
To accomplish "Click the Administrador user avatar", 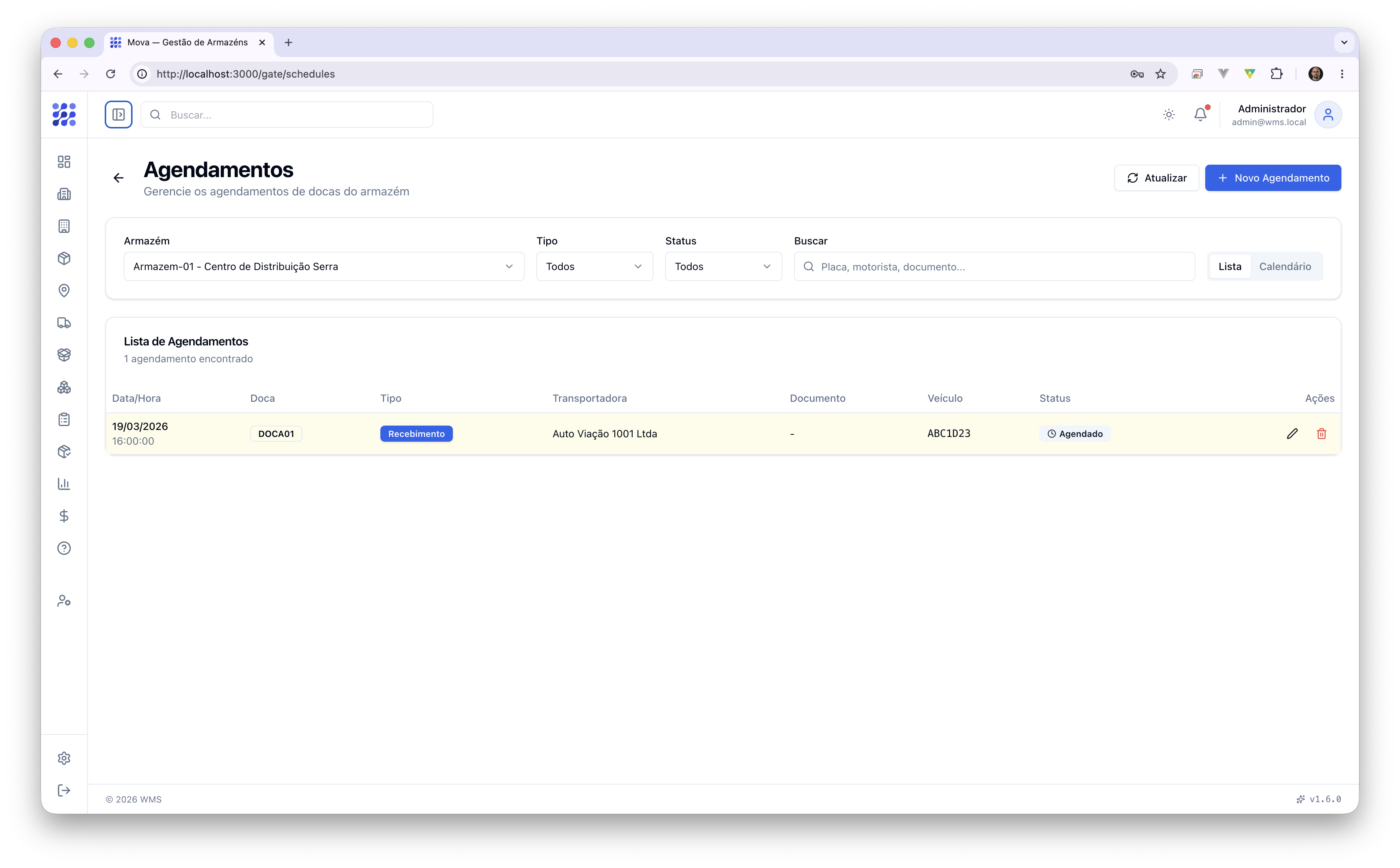I will click(x=1328, y=115).
